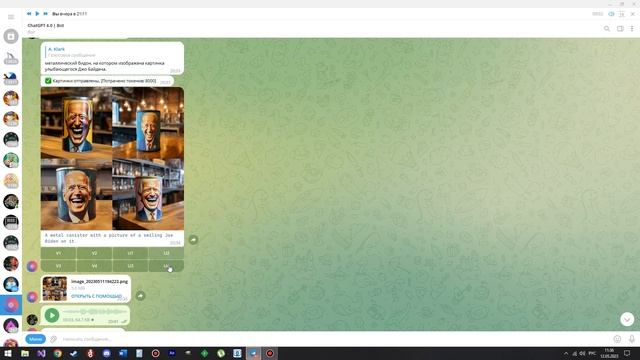640x360 pixels.
Task: Open the hamburger main menu
Action: pyautogui.click(x=11, y=17)
